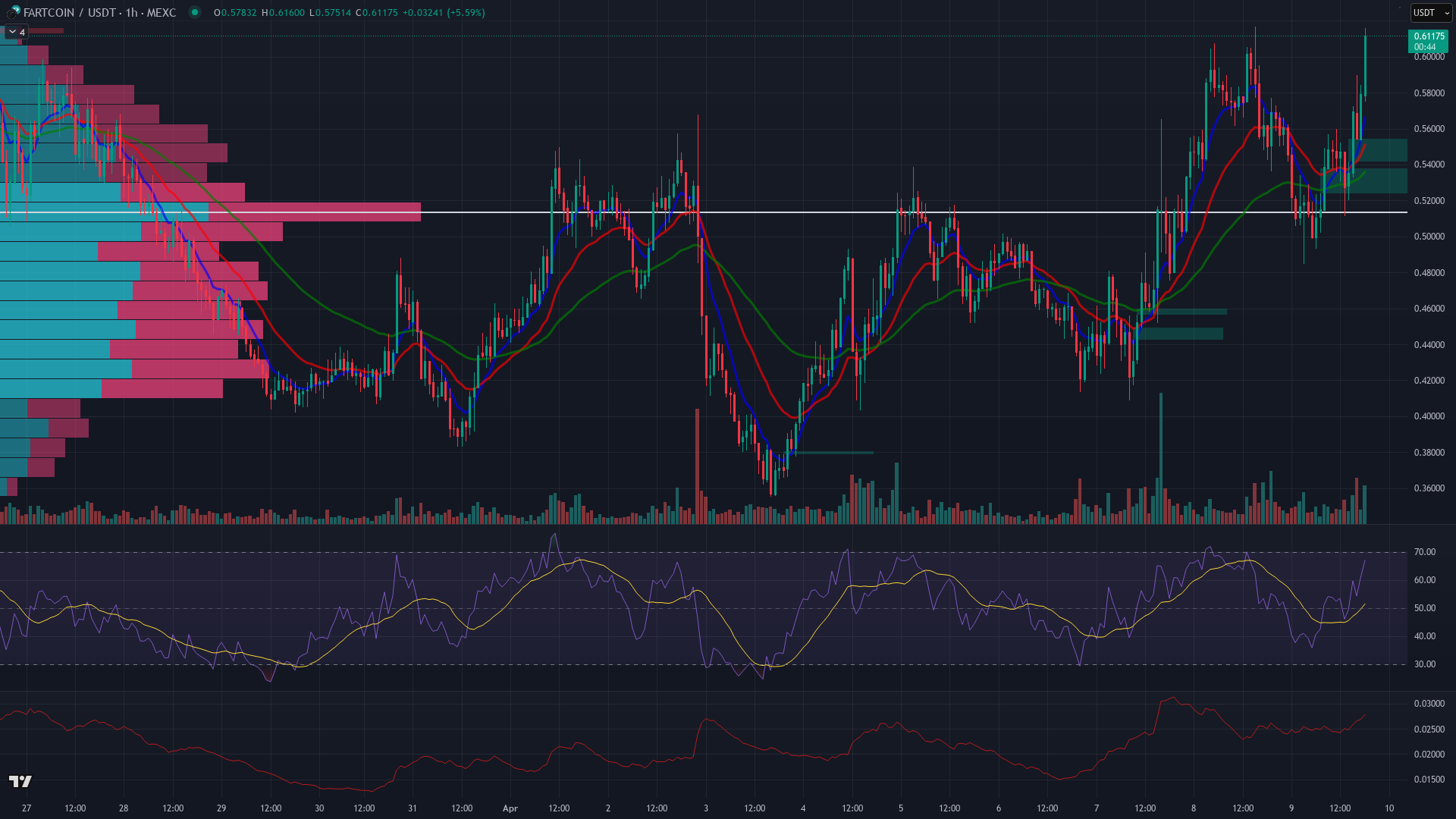Click the date label 10 on time axis
1456x819 pixels.
pyautogui.click(x=1389, y=808)
